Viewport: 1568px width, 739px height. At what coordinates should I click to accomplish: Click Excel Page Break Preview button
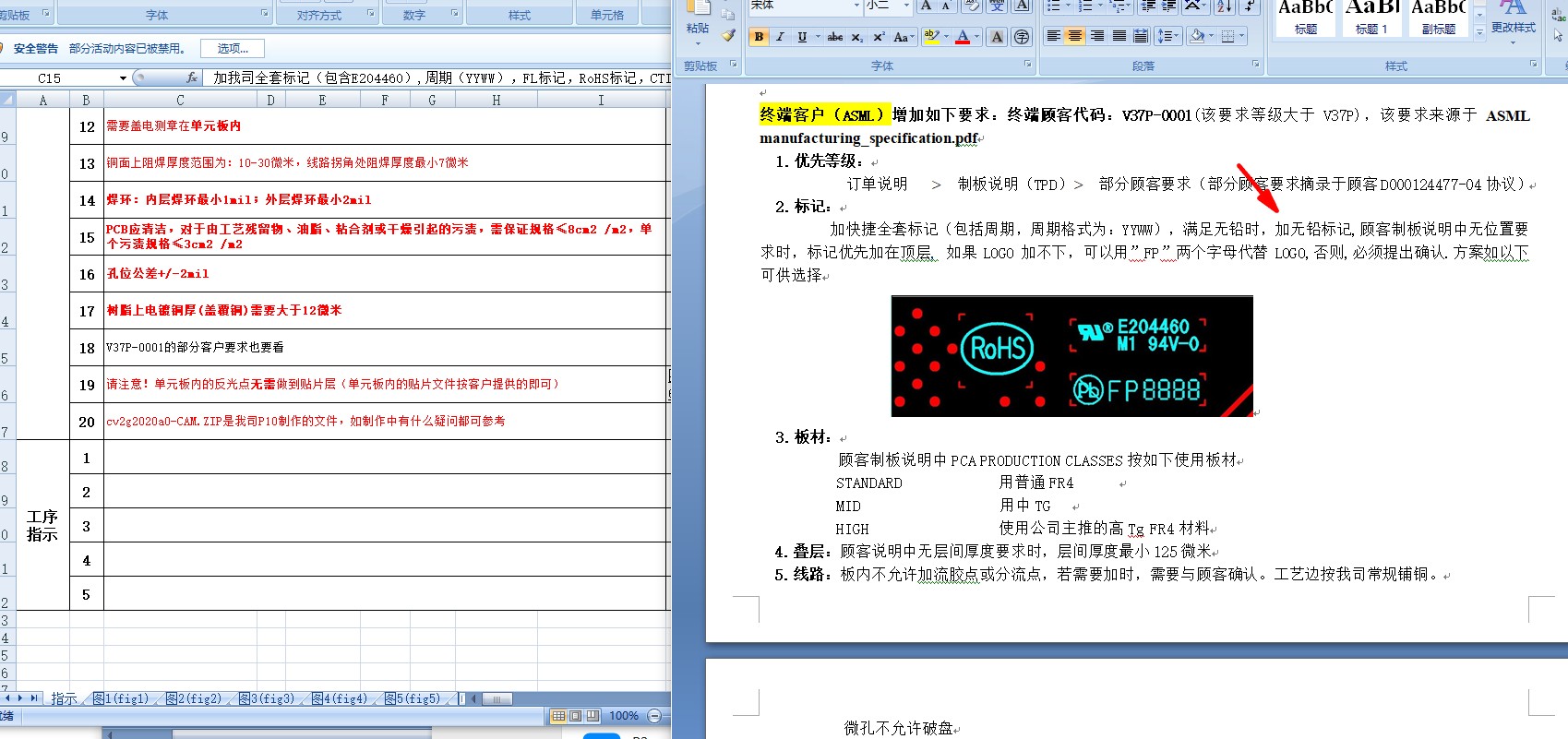tap(592, 716)
